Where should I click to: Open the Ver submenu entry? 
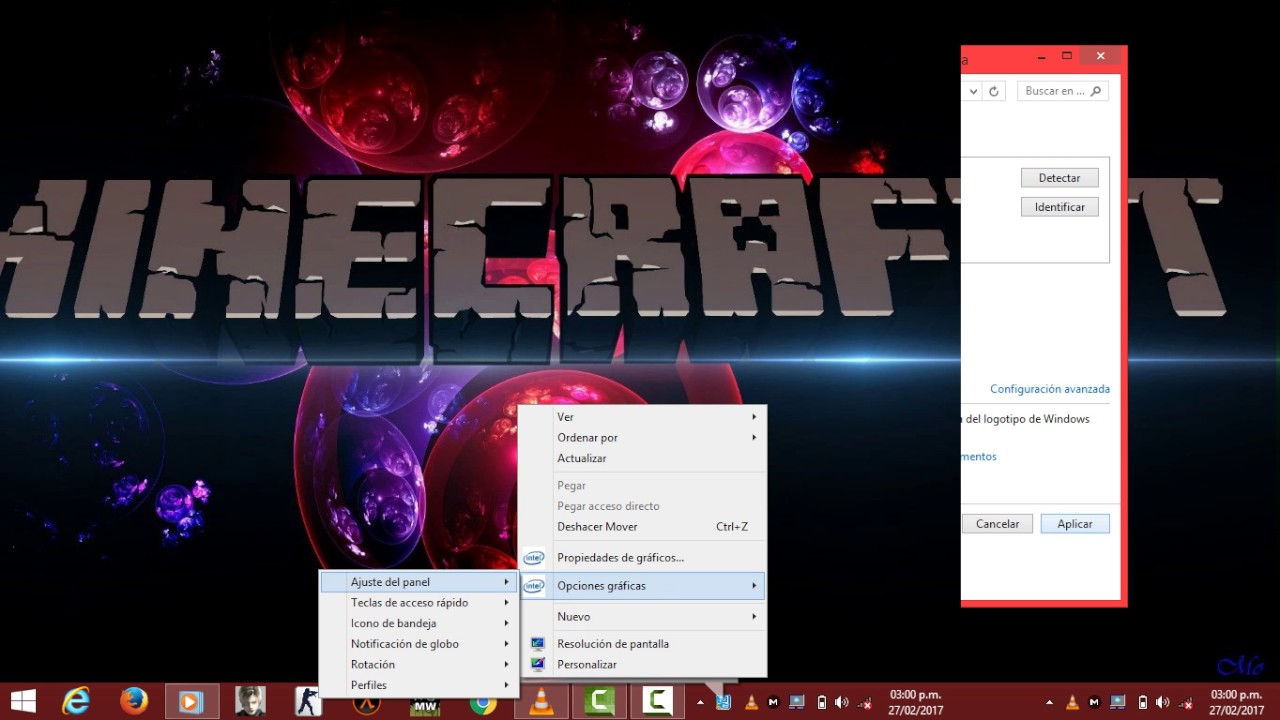642,417
